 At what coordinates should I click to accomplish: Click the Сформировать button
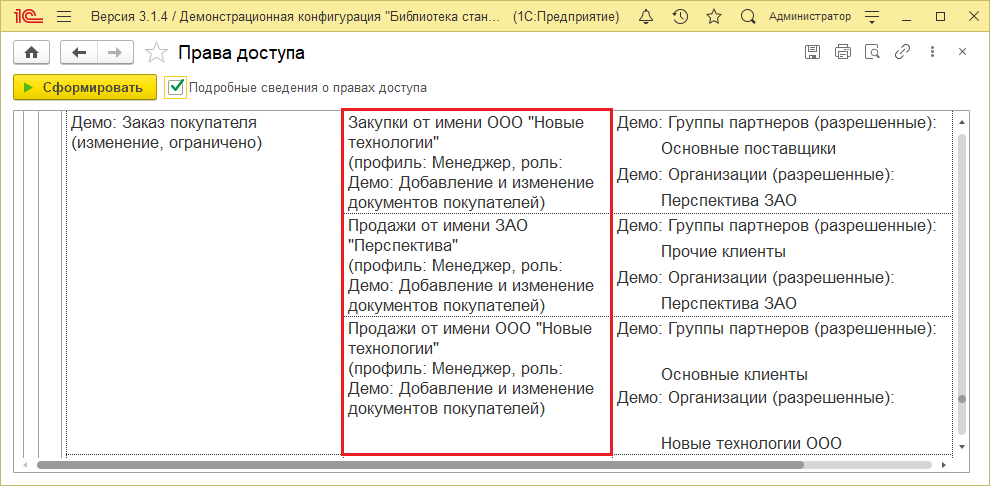[85, 88]
